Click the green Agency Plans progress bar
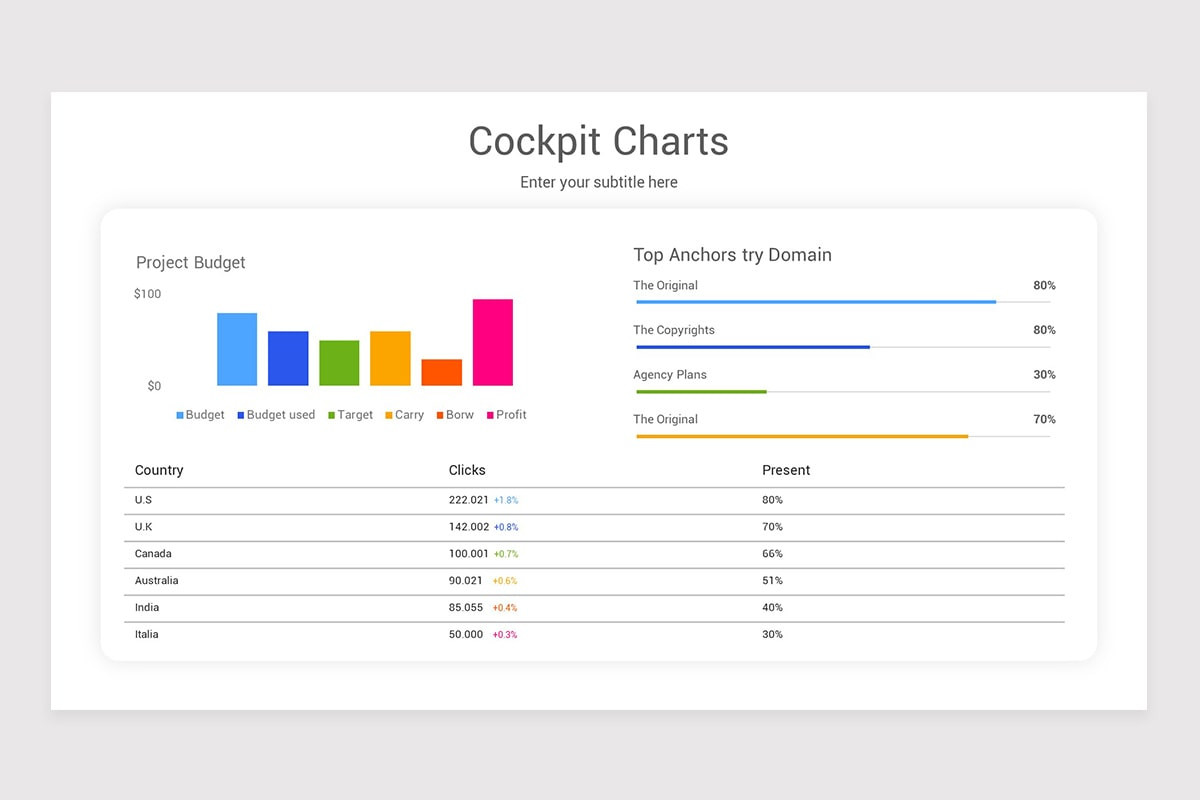 point(701,392)
